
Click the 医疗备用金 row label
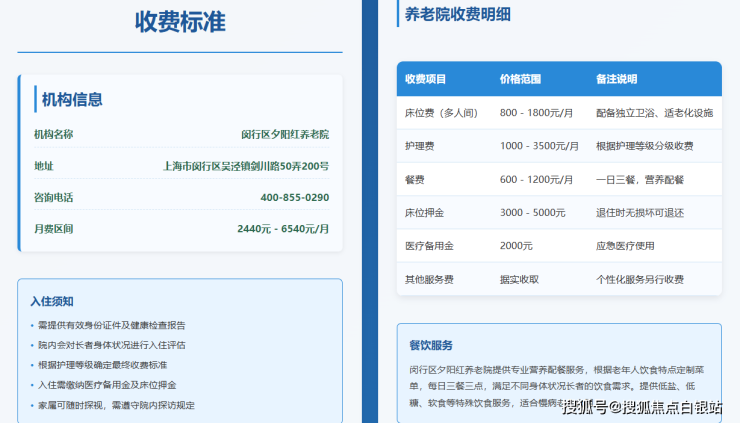(x=429, y=246)
